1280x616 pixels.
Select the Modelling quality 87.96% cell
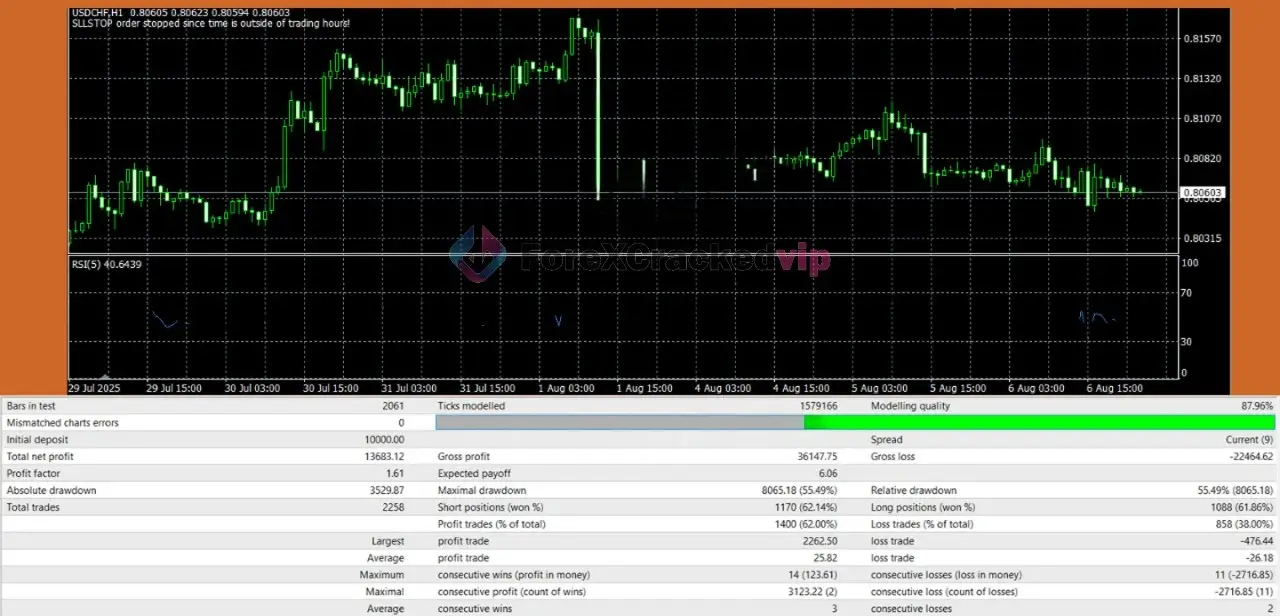tap(1256, 406)
